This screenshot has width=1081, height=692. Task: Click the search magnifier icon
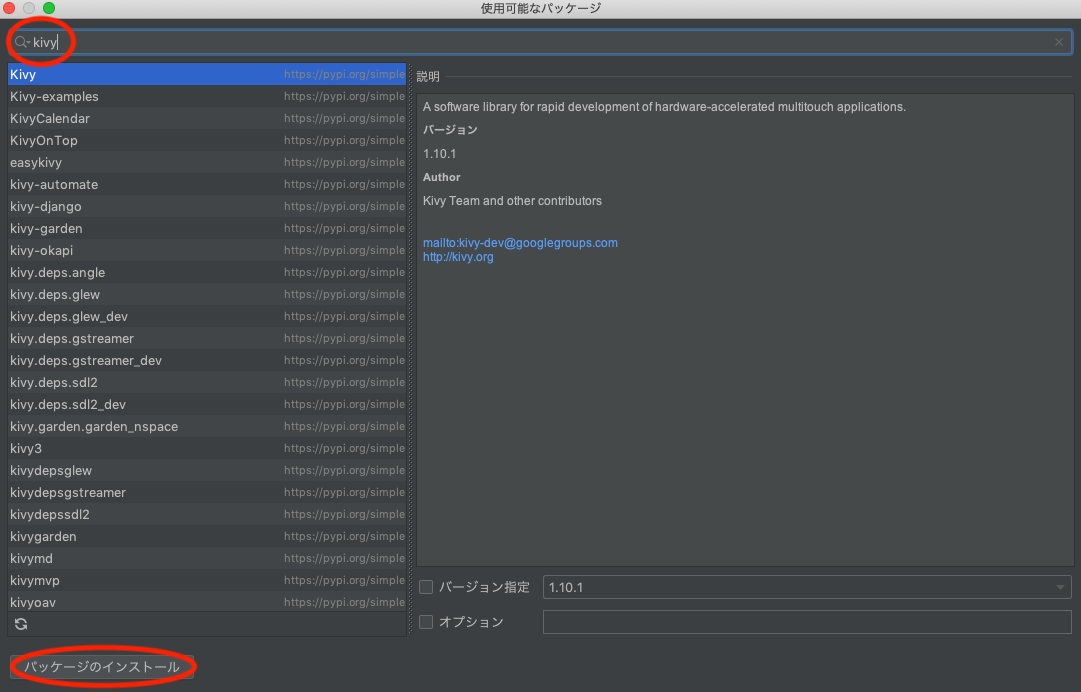tap(21, 42)
